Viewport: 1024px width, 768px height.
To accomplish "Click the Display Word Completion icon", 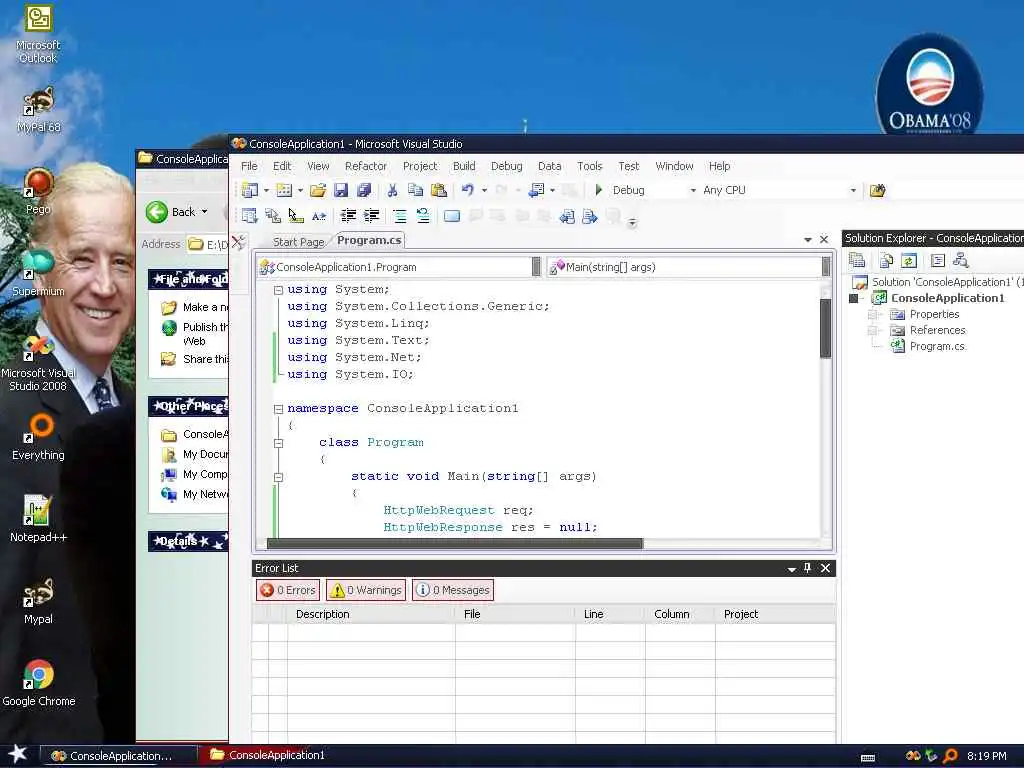I will 319,216.
